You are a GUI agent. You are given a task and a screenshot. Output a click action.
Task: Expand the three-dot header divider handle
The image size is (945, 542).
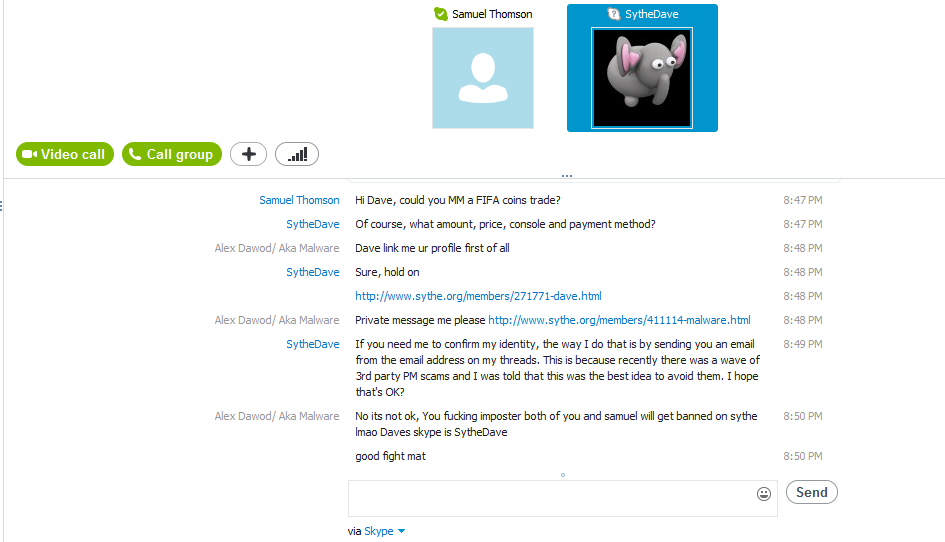567,176
